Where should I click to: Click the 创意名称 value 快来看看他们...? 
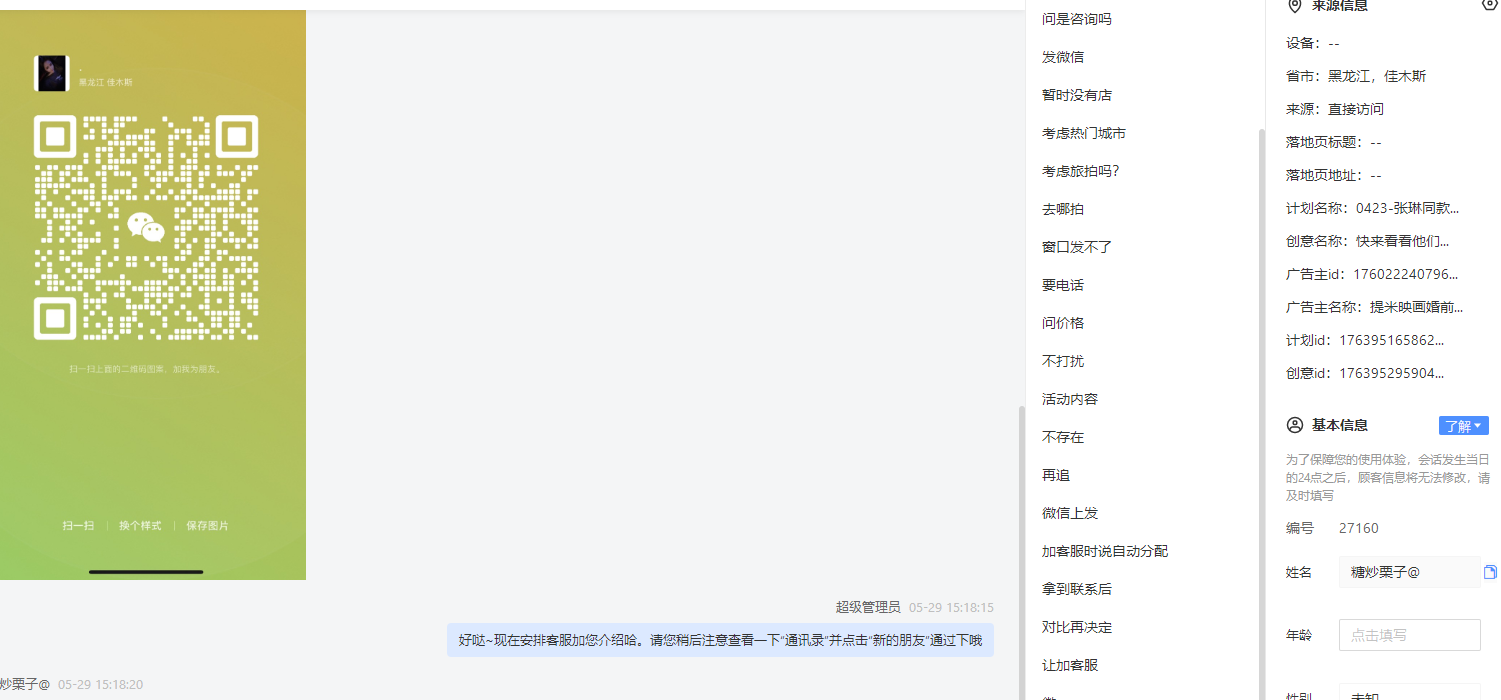pos(1402,241)
